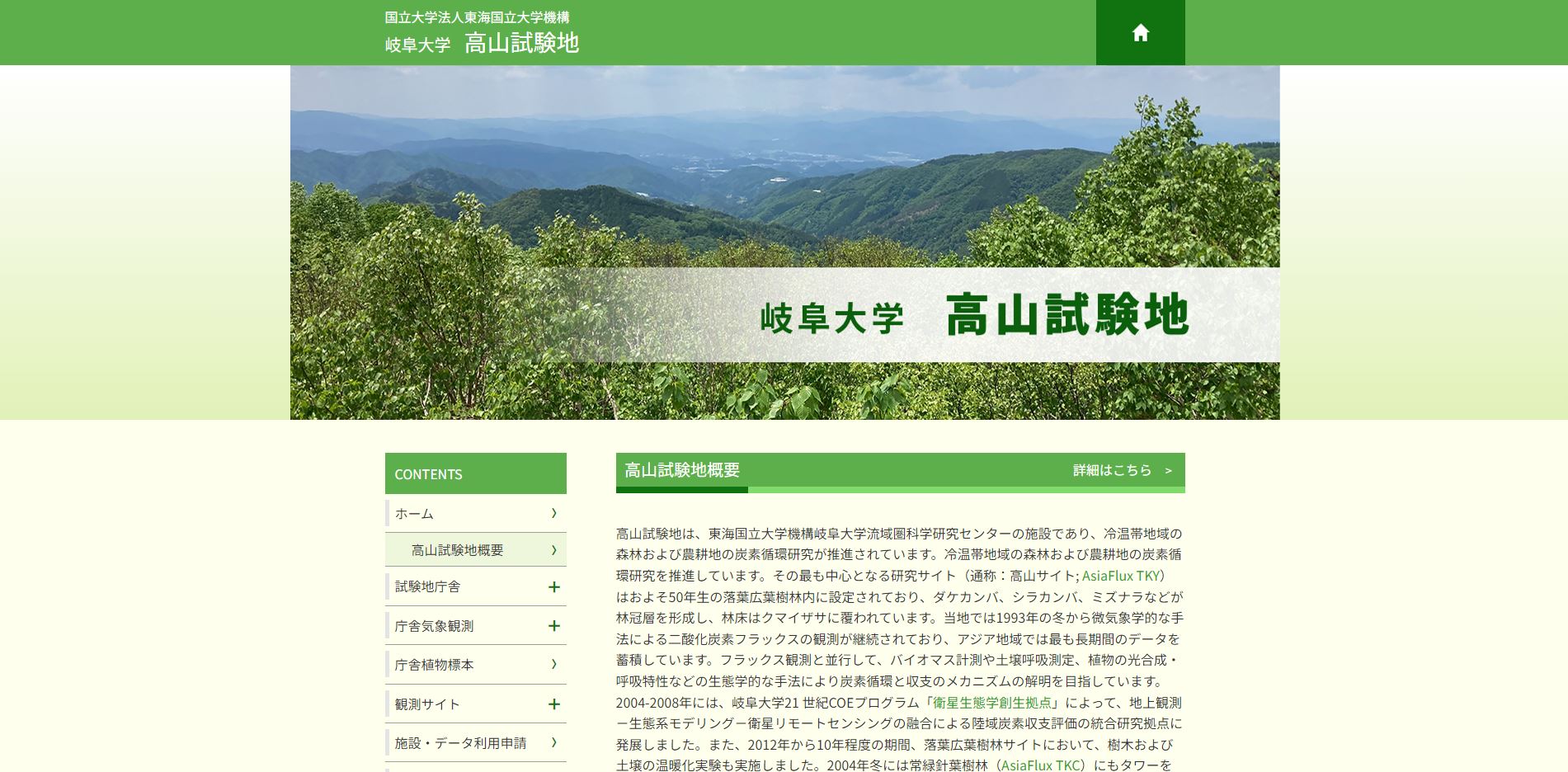
Task: Click the 観測サイト menu label
Action: (x=427, y=704)
